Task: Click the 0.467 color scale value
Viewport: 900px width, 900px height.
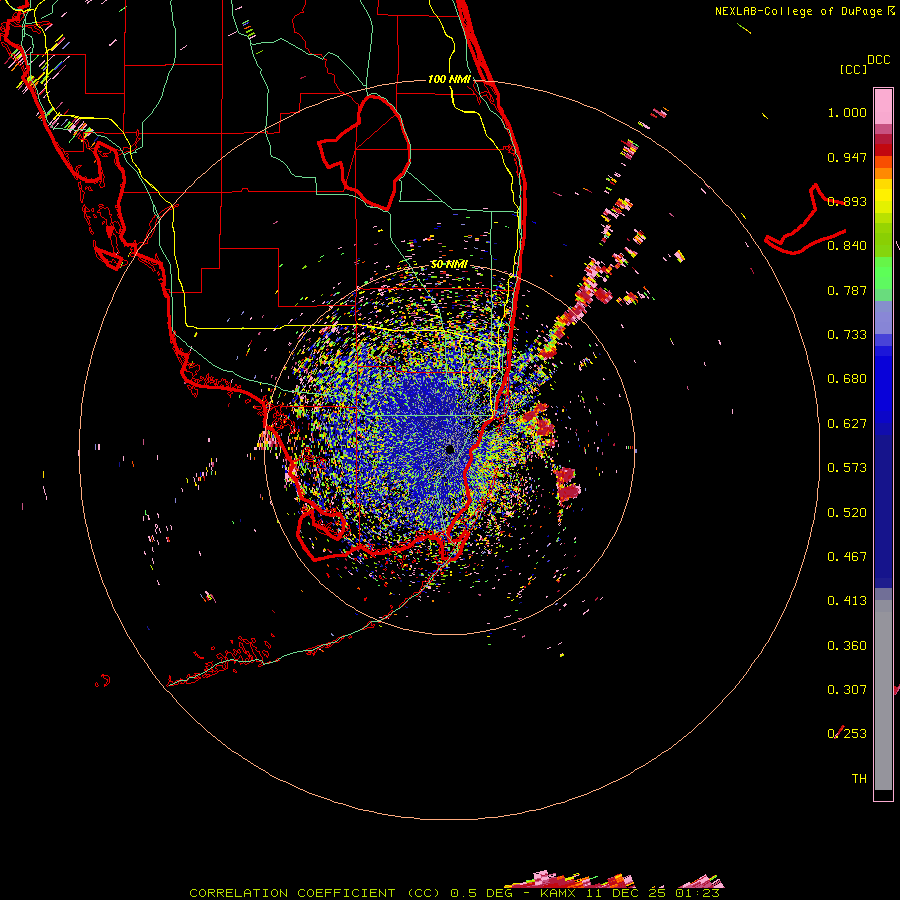Action: click(847, 557)
